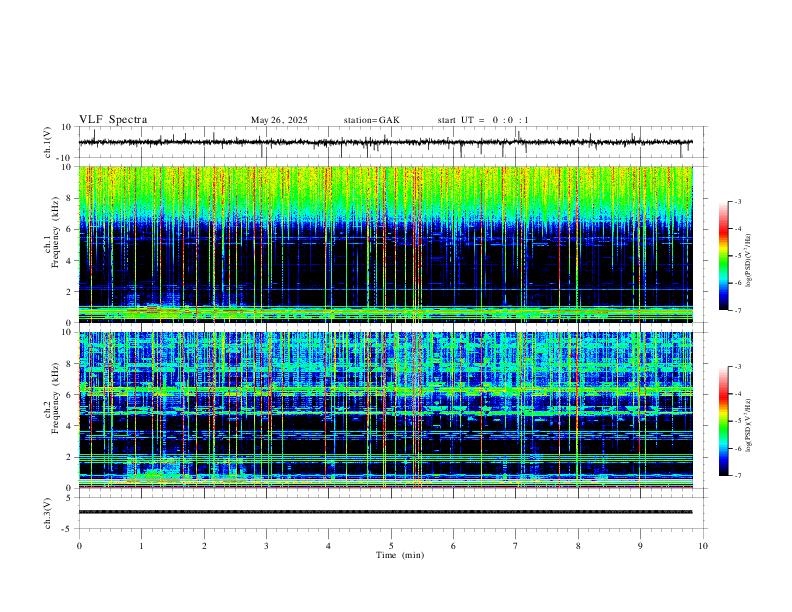792x612 pixels.
Task: Click the "4" tick on ch.1 frequency axis
Action: tap(70, 261)
